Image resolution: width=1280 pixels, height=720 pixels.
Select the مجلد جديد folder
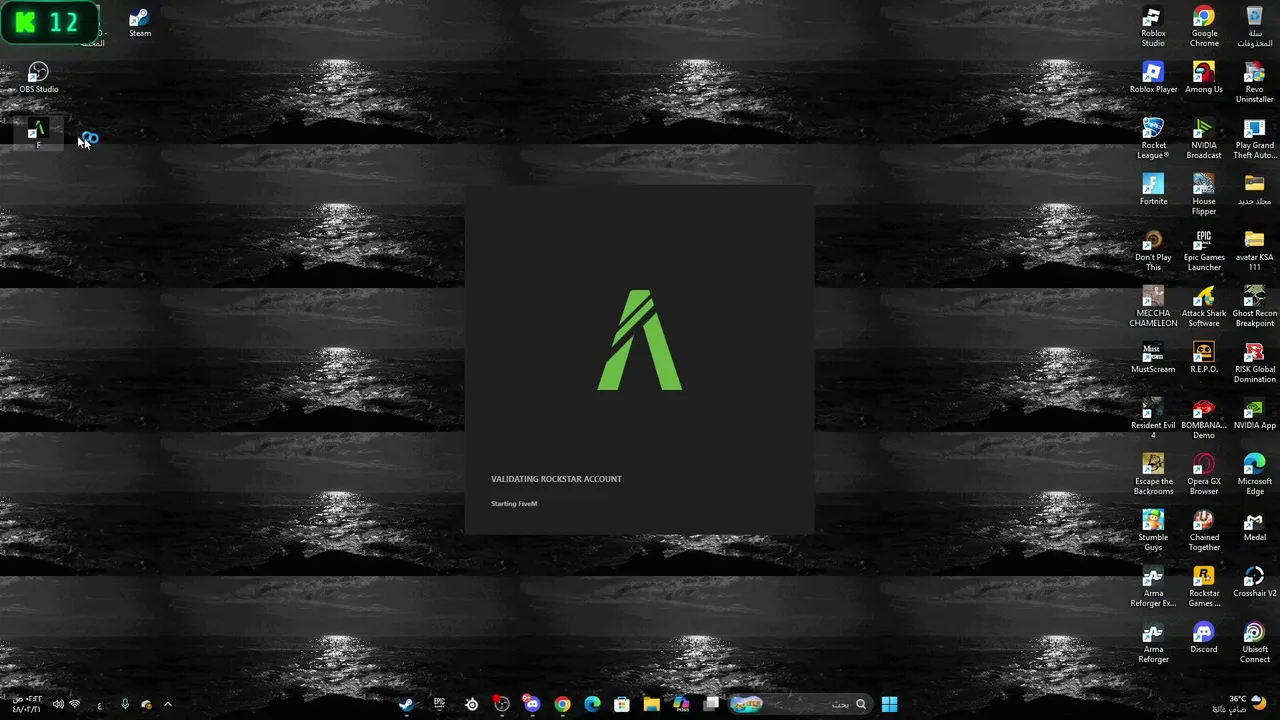(x=1254, y=190)
